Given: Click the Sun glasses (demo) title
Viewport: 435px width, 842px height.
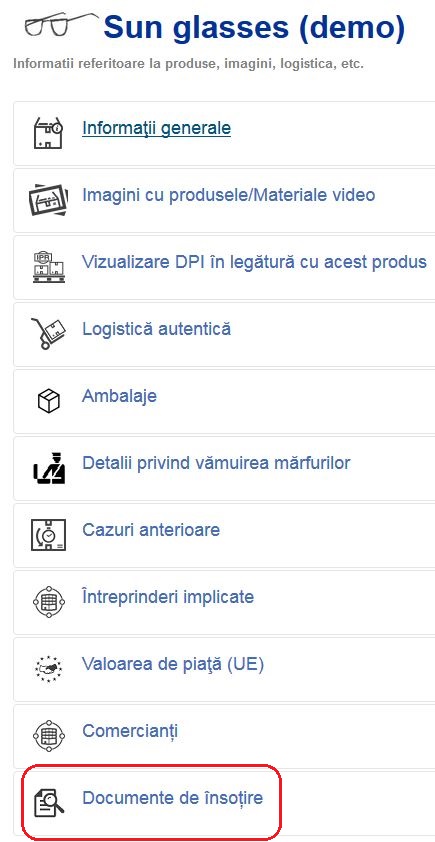Looking at the screenshot, I should [254, 27].
